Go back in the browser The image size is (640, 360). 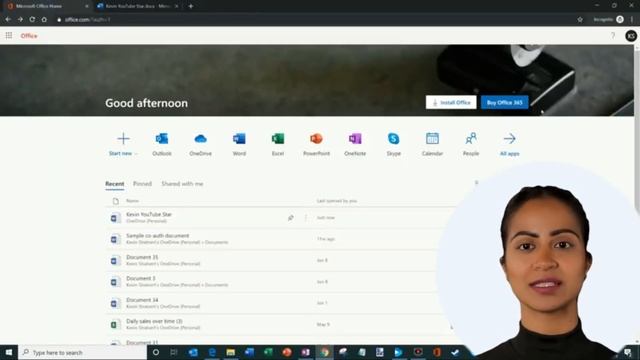click(x=8, y=19)
